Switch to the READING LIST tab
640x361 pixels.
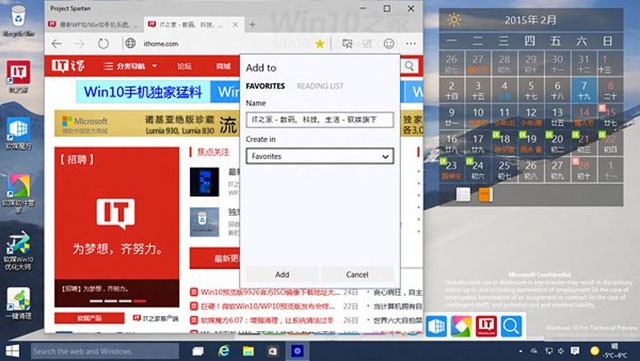tap(320, 86)
